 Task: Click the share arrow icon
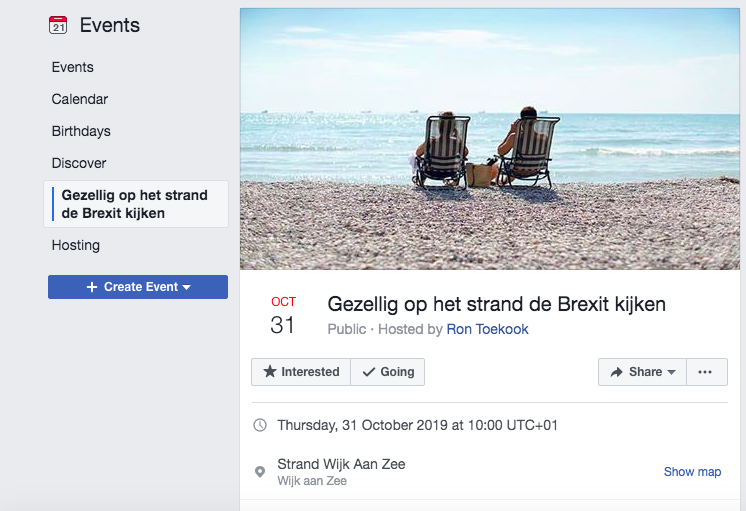click(617, 372)
